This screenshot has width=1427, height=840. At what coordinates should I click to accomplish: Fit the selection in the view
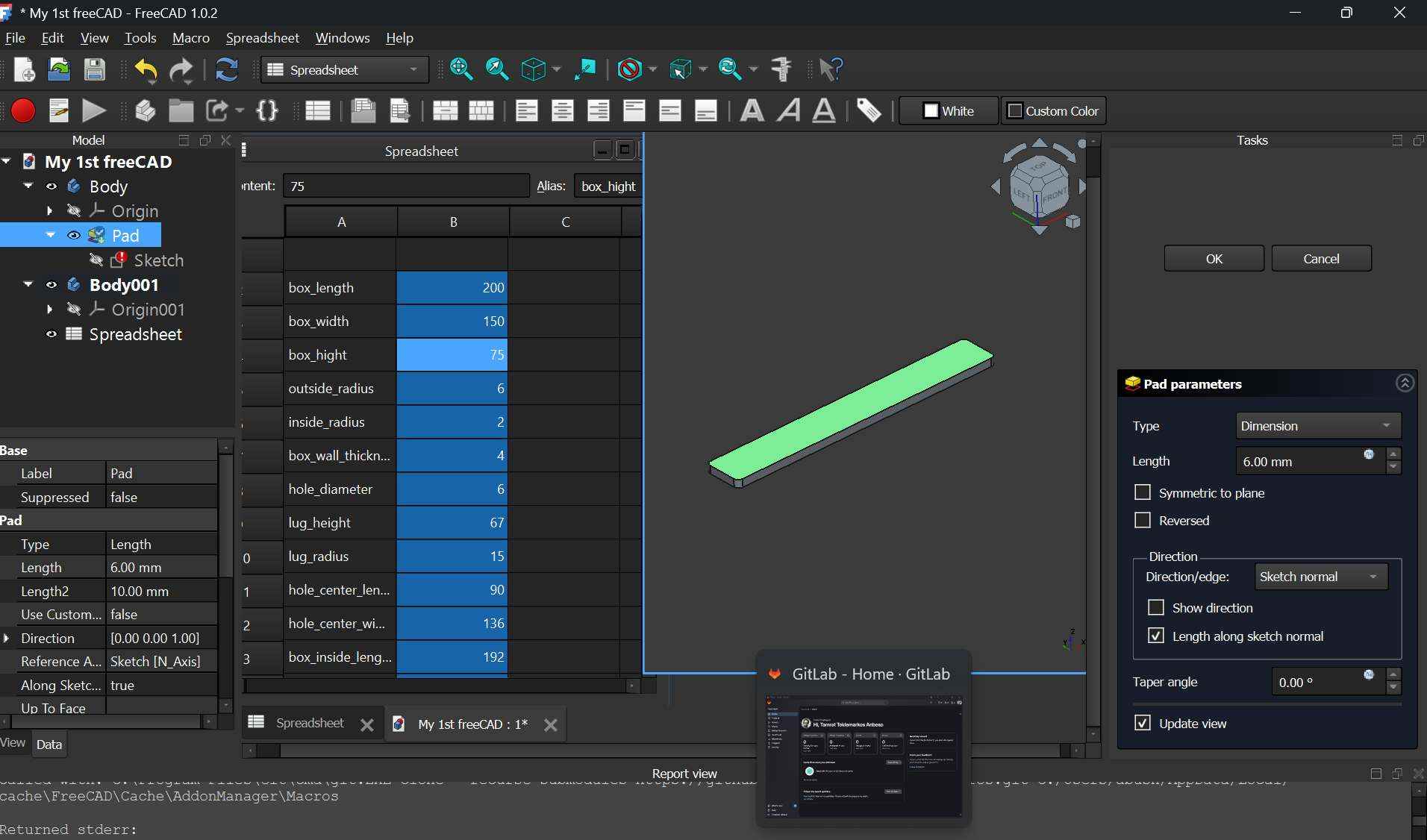click(x=497, y=69)
